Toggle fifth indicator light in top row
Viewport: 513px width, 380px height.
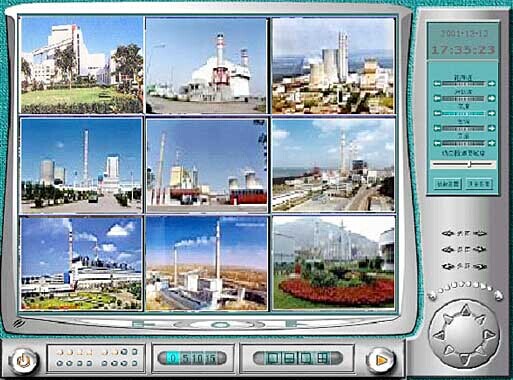point(105,352)
